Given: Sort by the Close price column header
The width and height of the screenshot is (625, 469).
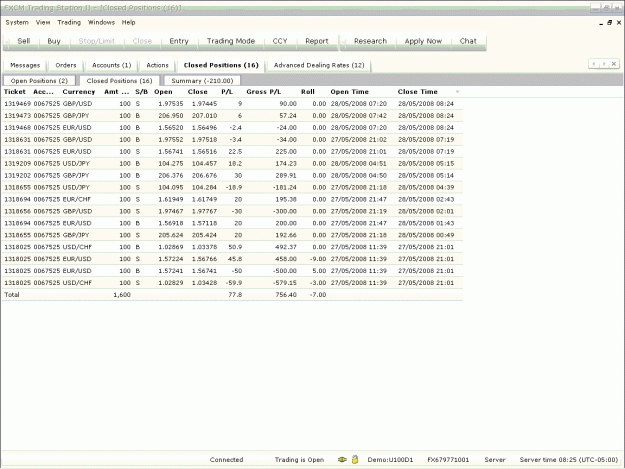Looking at the screenshot, I should click(x=197, y=92).
